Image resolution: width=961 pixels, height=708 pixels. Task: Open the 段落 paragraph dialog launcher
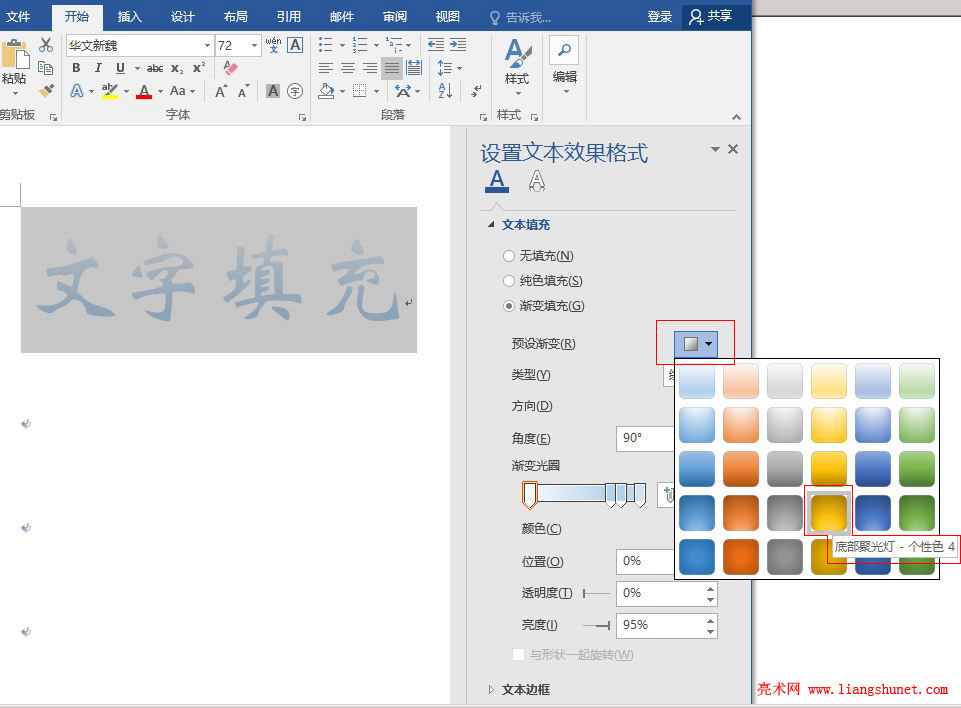pyautogui.click(x=484, y=117)
